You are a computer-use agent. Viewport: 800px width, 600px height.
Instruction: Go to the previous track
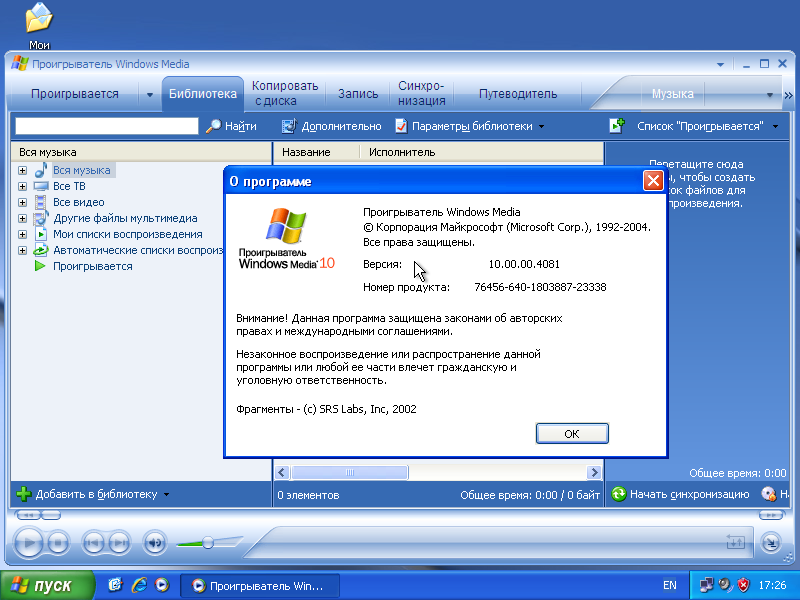pyautogui.click(x=93, y=543)
